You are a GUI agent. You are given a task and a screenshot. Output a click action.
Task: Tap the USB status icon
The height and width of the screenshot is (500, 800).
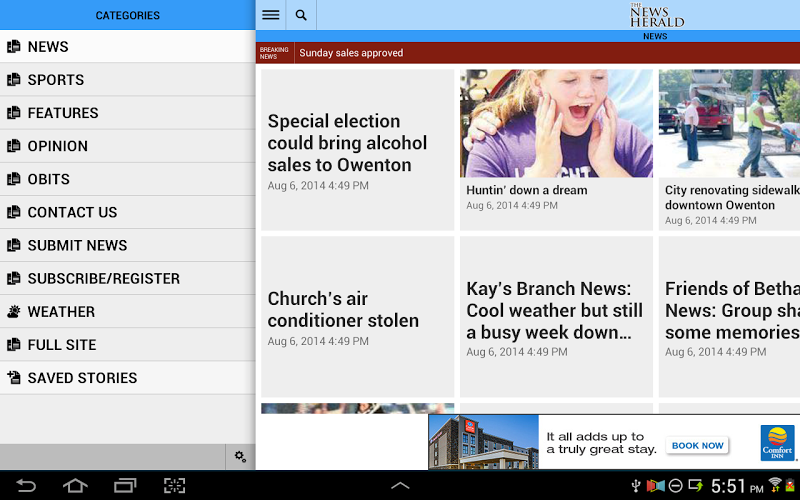636,485
